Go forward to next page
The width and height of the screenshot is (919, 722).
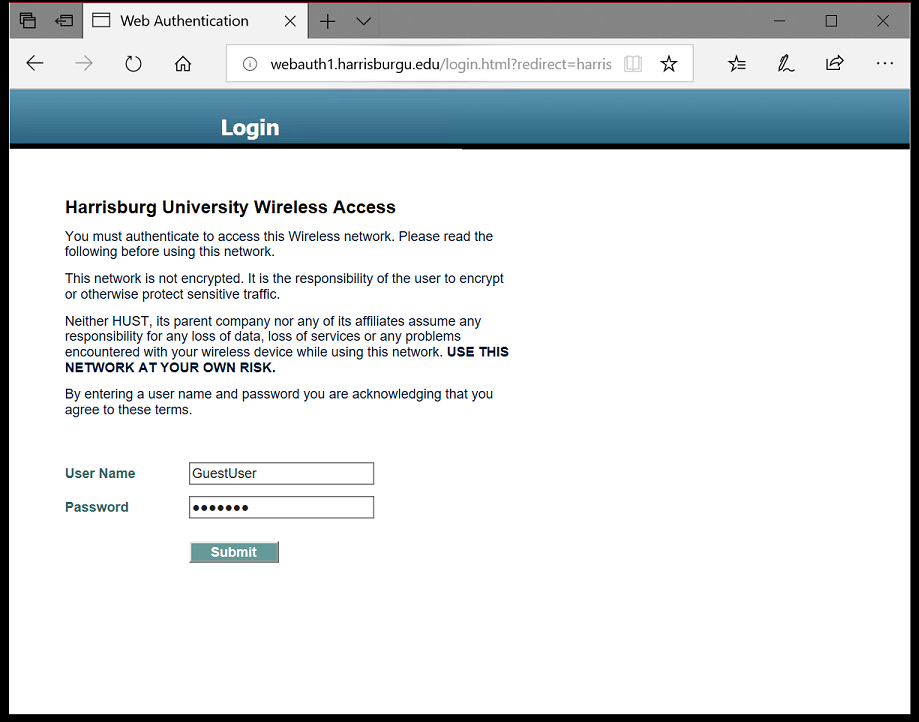84,63
